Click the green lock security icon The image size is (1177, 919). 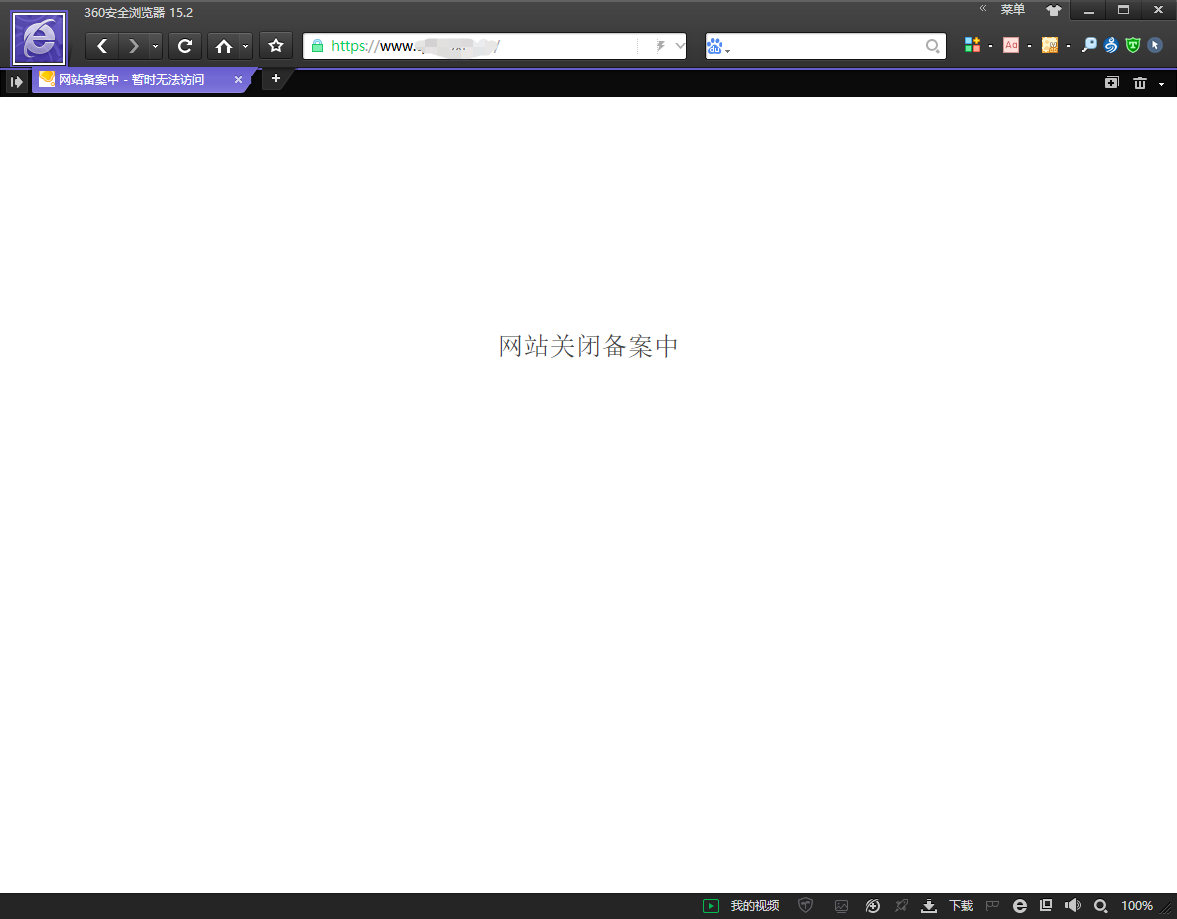(x=318, y=46)
